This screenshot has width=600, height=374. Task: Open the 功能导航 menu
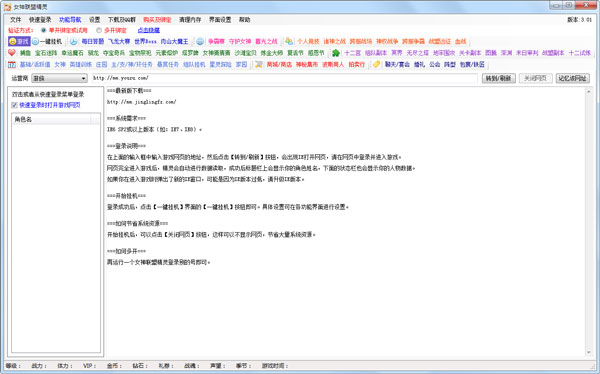70,20
